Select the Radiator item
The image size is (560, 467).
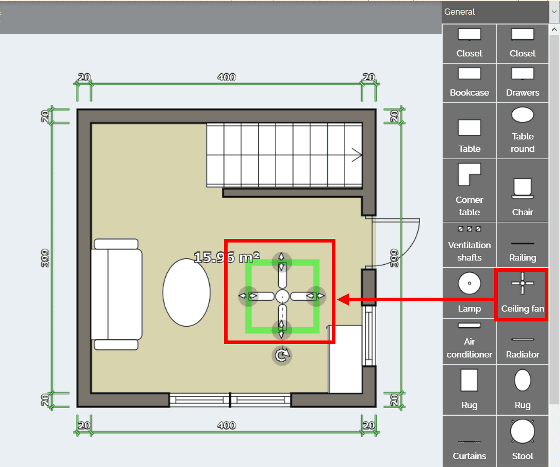pyautogui.click(x=522, y=342)
